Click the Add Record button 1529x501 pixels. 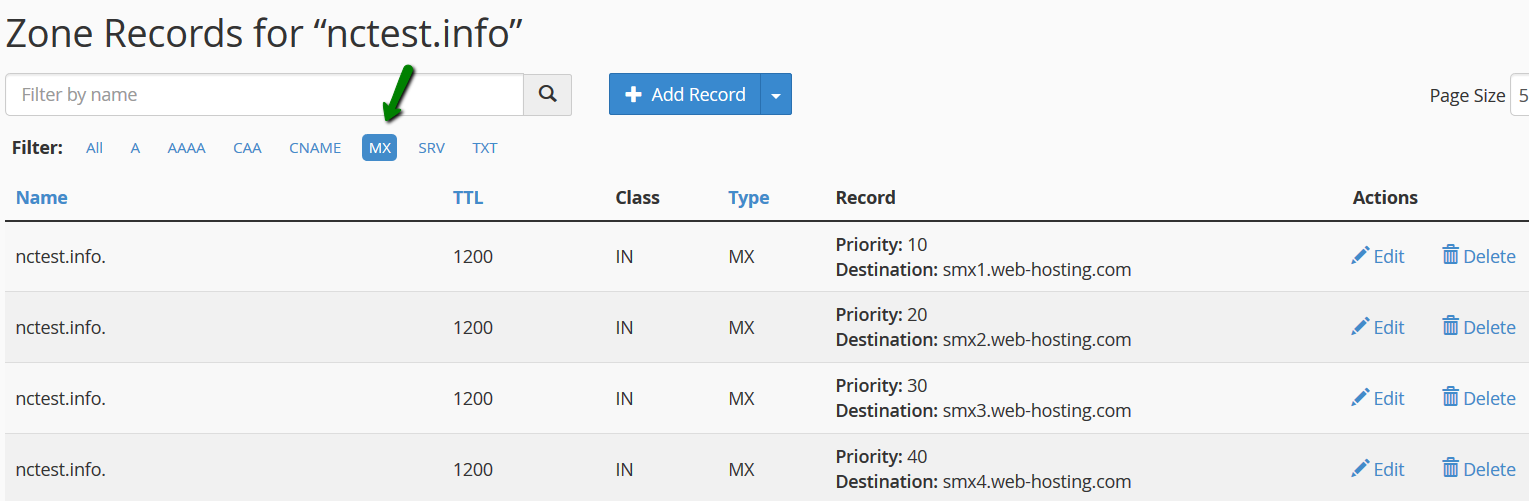[685, 94]
